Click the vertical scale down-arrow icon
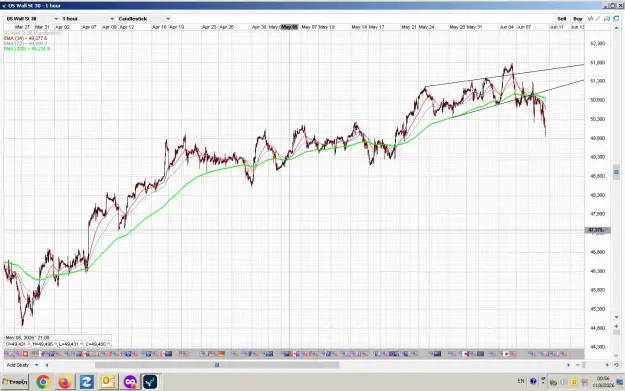Viewport: 625px width, 391px height. pyautogui.click(x=616, y=317)
